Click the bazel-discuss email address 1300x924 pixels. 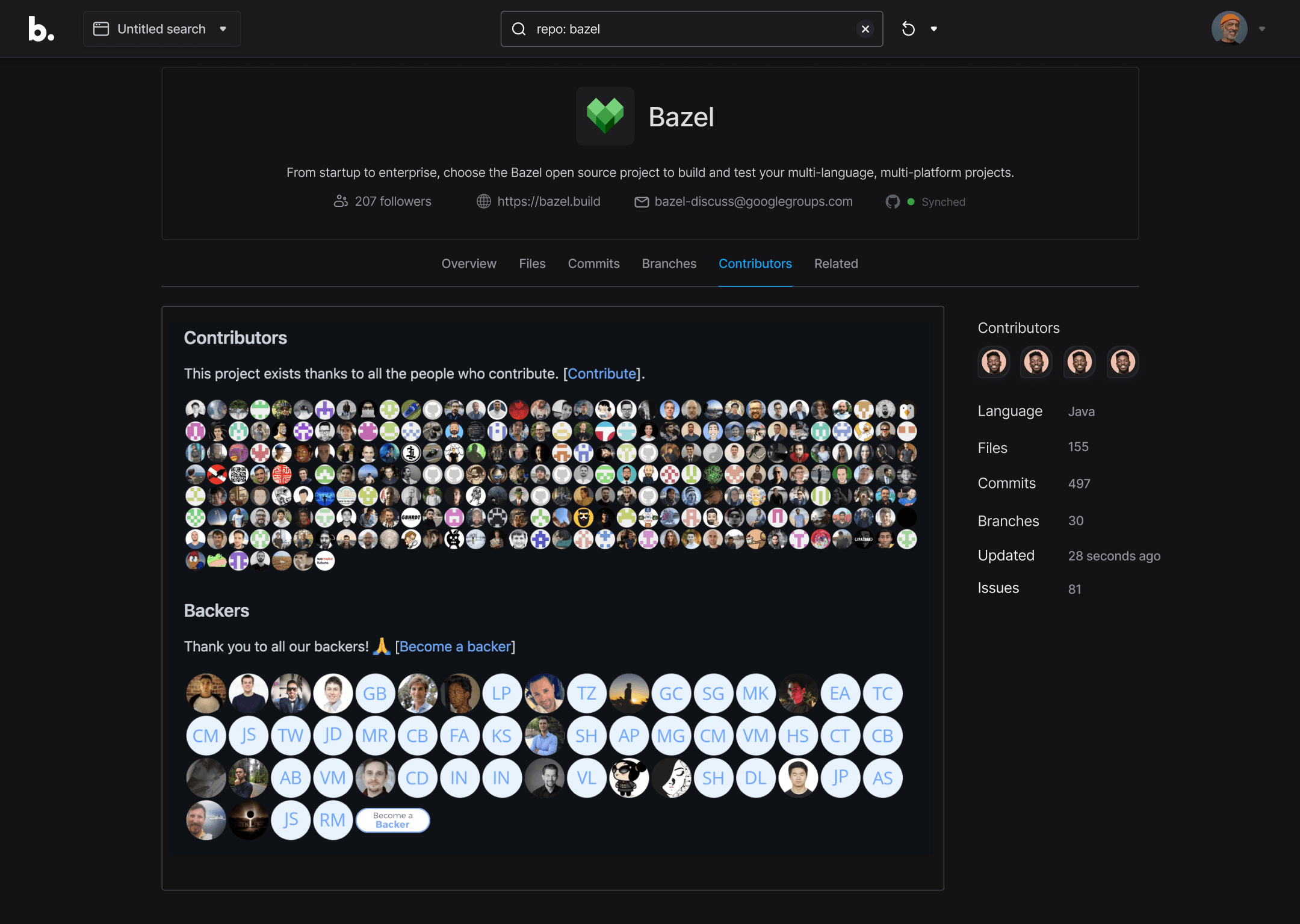(x=754, y=202)
